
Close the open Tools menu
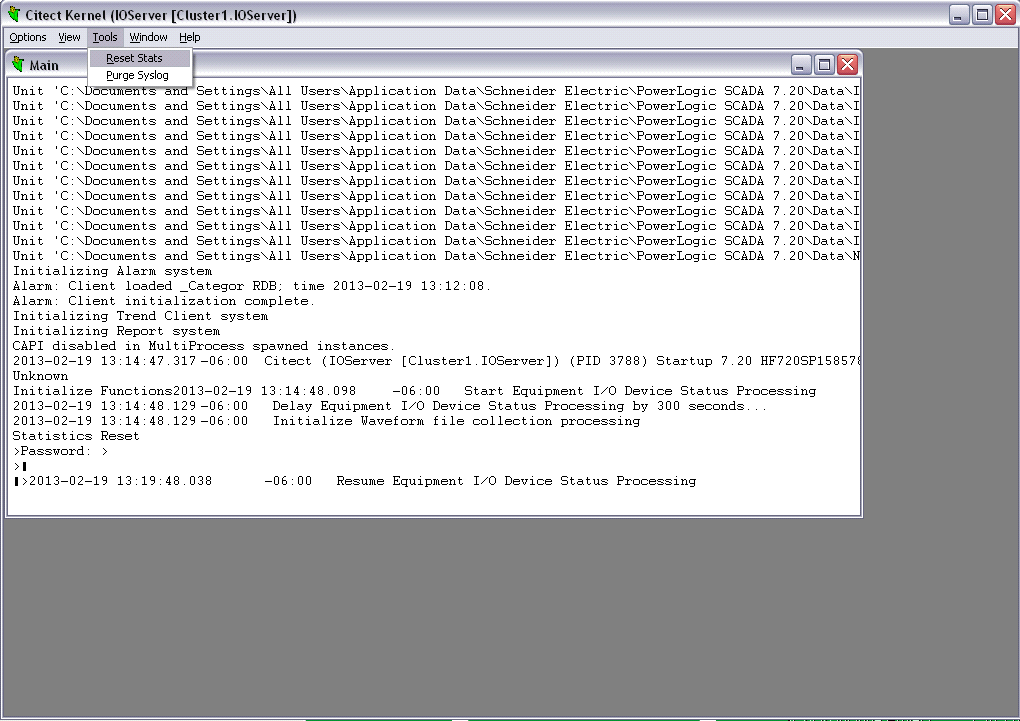coord(105,37)
